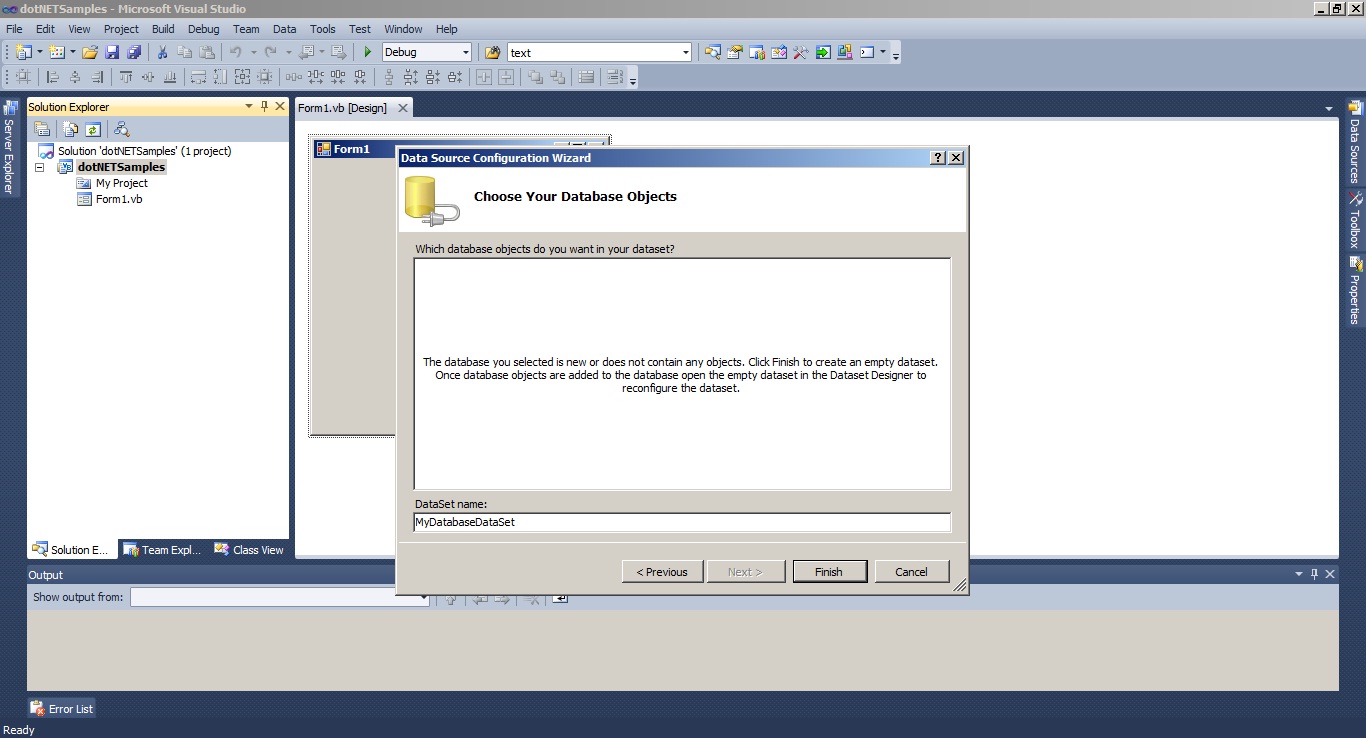Open the View Class Diagram icon
The height and width of the screenshot is (738, 1366).
click(122, 128)
